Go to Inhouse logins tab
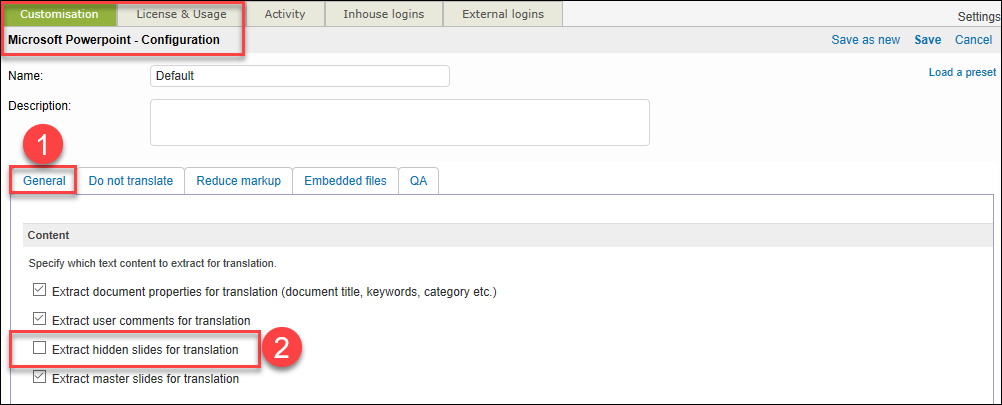This screenshot has width=1002, height=405. pyautogui.click(x=383, y=14)
